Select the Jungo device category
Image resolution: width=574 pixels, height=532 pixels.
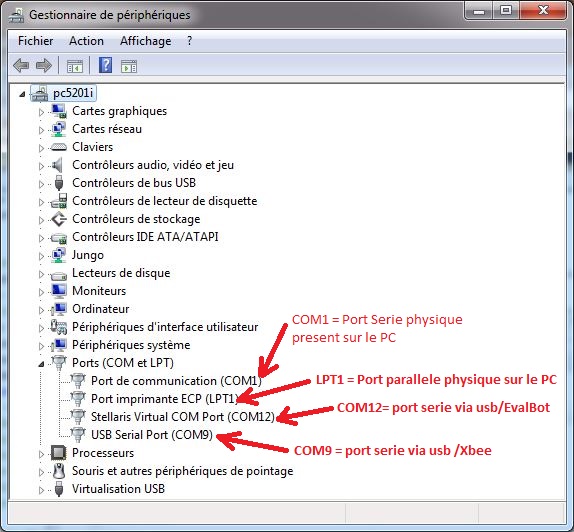tap(88, 255)
